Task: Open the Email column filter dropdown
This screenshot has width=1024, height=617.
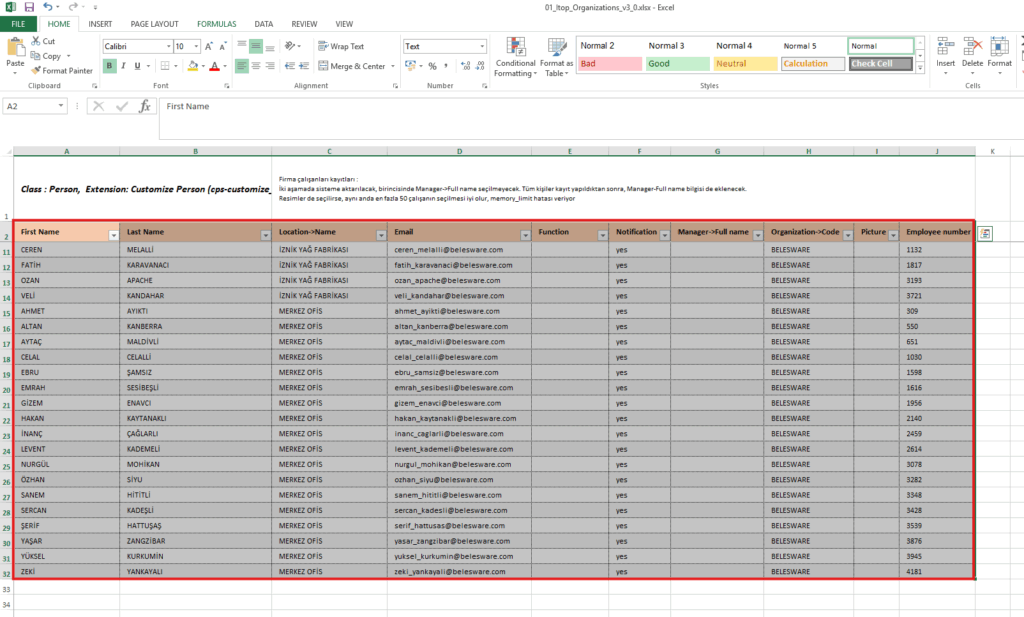Action: coord(525,235)
